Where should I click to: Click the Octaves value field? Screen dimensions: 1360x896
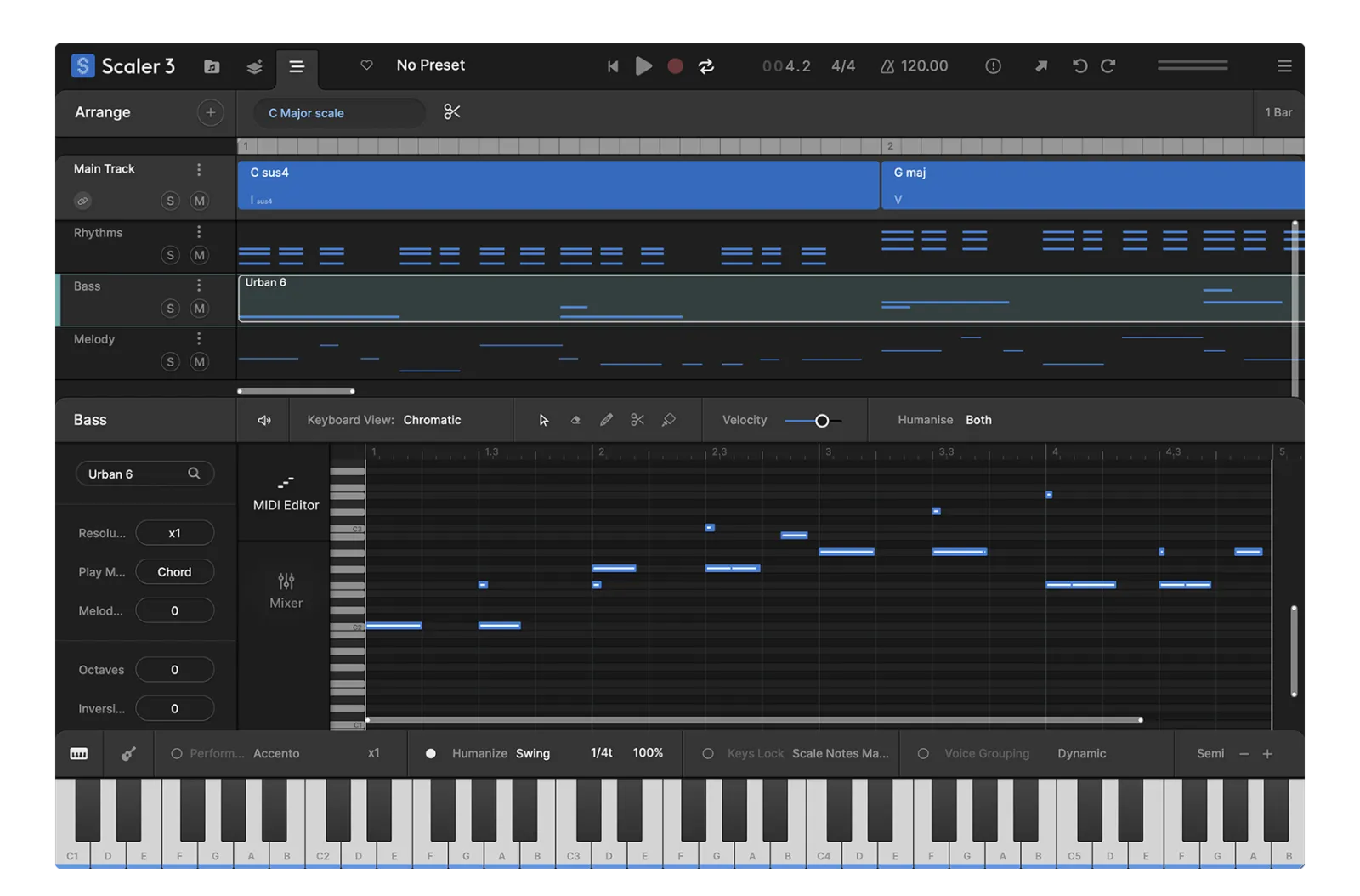click(174, 670)
